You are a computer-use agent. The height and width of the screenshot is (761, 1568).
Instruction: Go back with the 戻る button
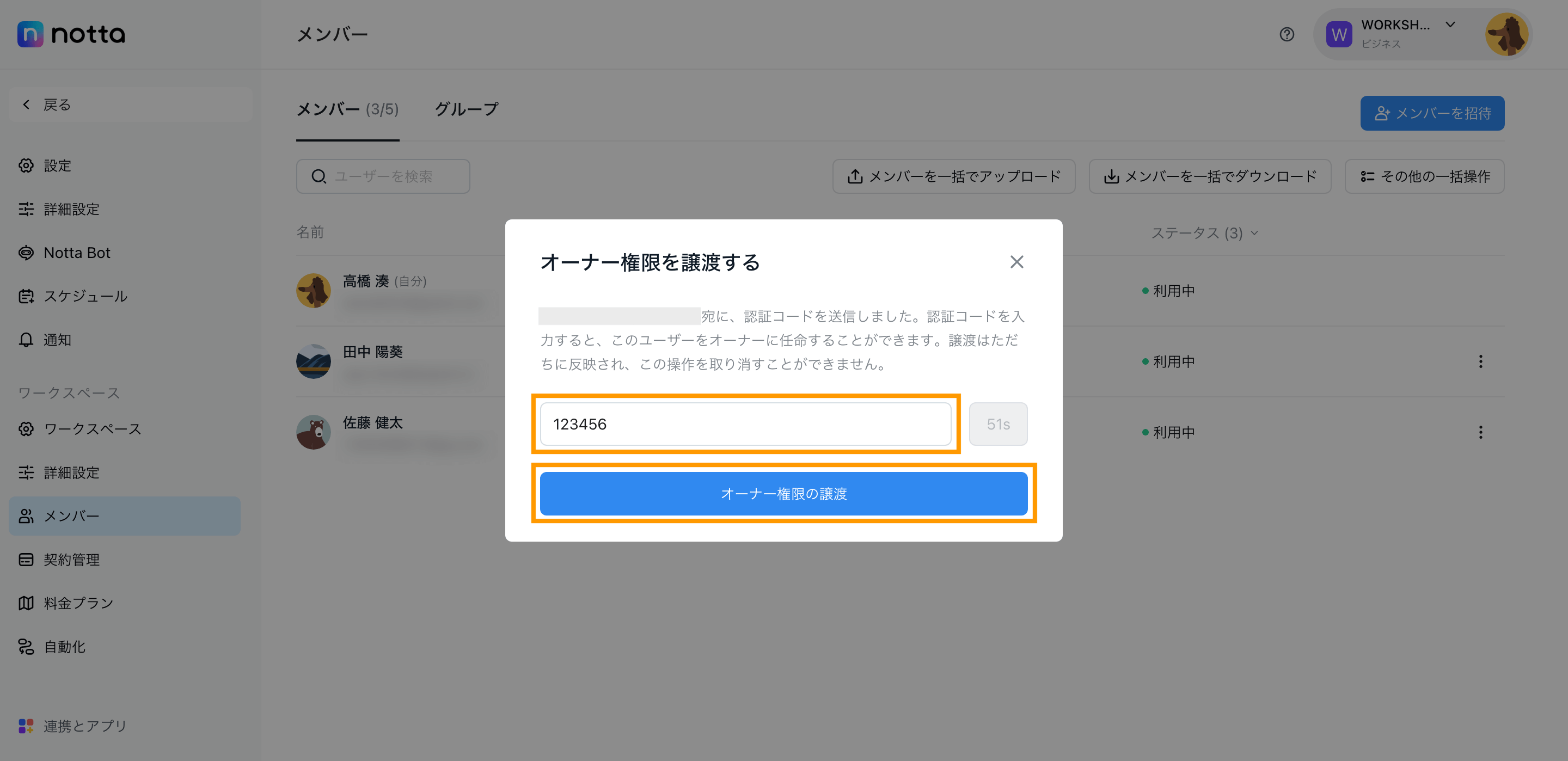point(130,105)
